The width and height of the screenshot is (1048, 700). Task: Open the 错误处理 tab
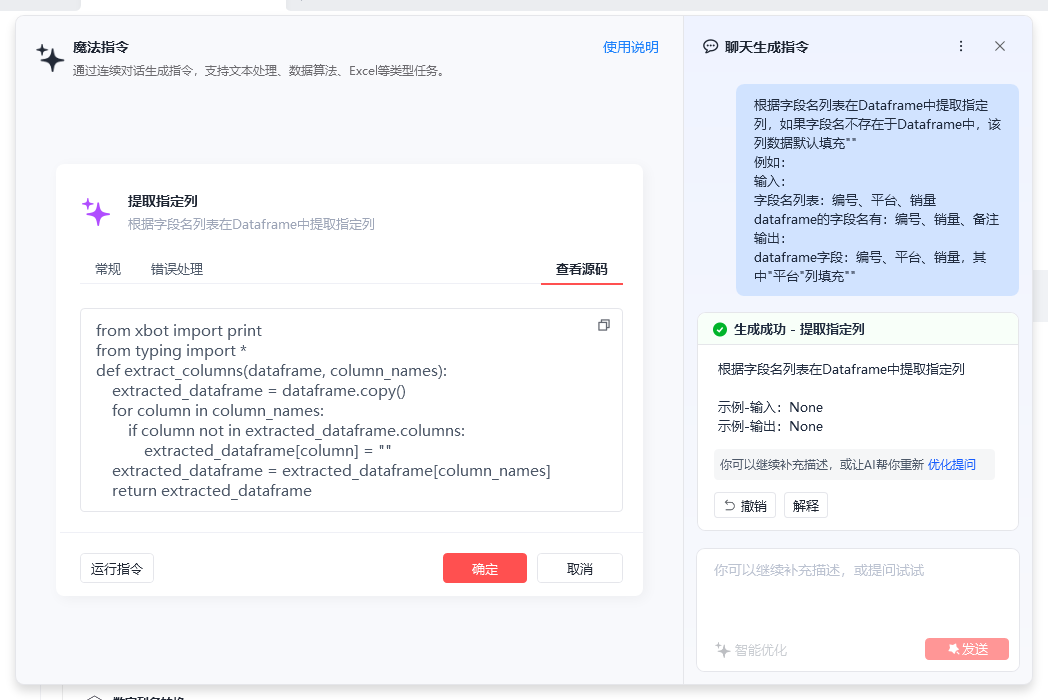tap(177, 269)
